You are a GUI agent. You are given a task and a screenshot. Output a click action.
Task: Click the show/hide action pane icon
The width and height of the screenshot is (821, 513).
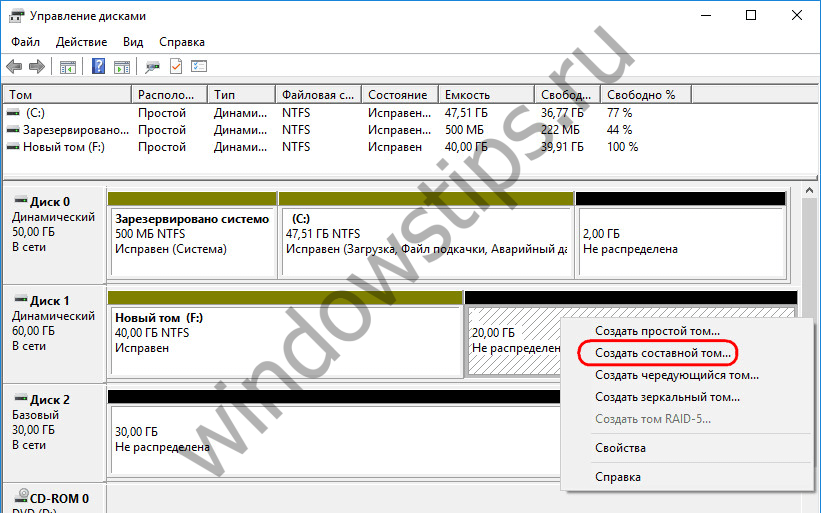121,67
